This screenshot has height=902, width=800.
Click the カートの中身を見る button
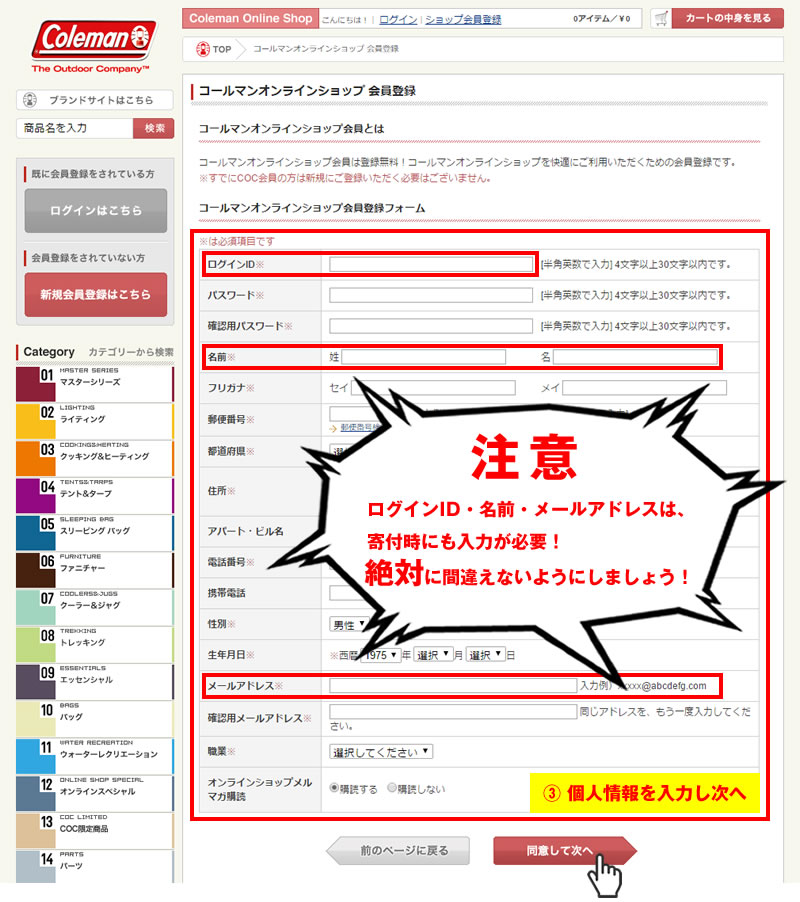[x=728, y=18]
